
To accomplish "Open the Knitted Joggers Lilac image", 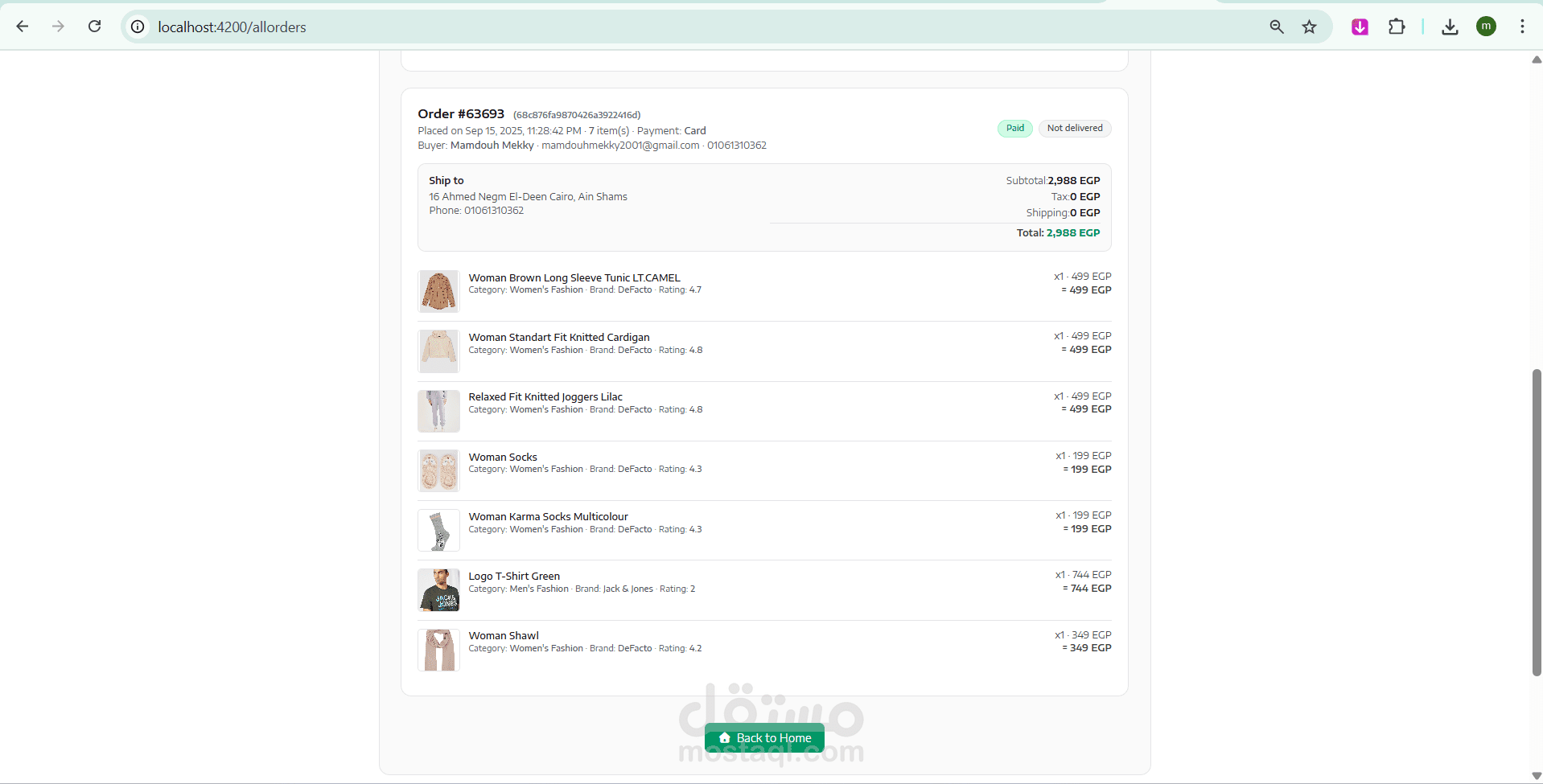I will [438, 411].
